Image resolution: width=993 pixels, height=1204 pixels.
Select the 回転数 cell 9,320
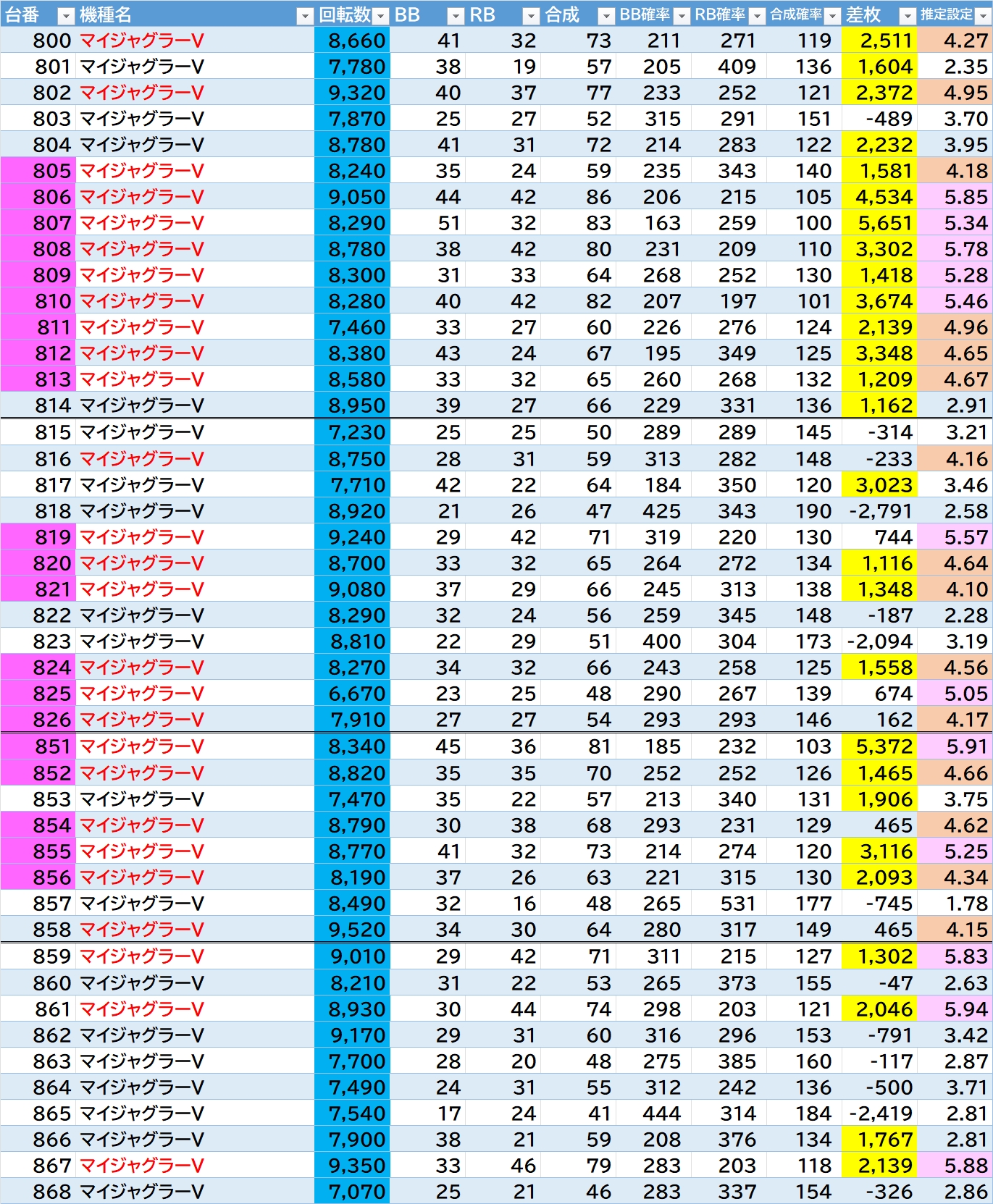pyautogui.click(x=352, y=93)
